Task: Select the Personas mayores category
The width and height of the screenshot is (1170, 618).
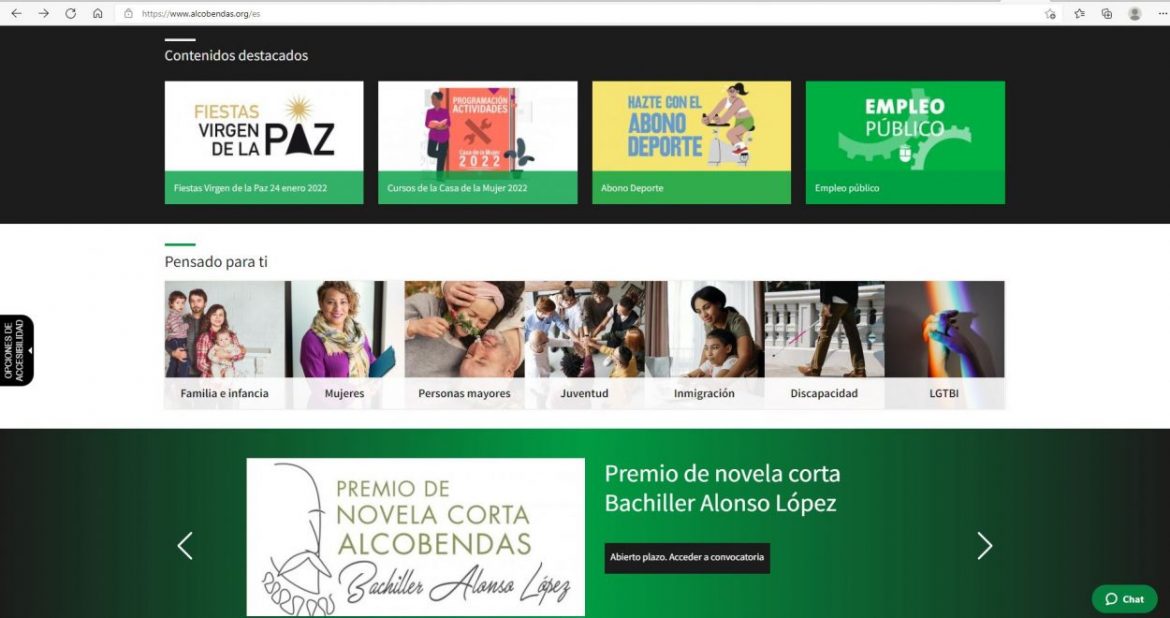Action: pos(464,345)
